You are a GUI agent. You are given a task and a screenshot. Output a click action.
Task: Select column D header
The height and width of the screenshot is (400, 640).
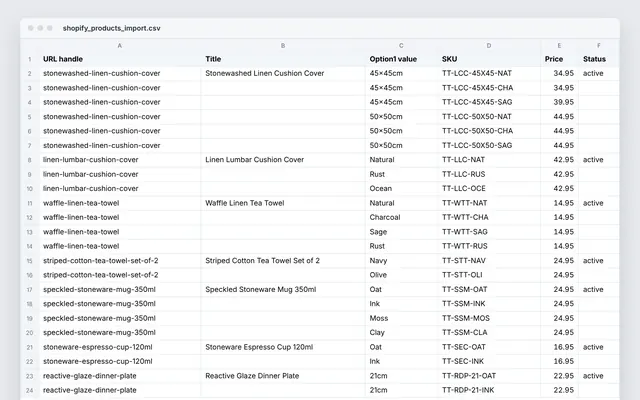[489, 46]
